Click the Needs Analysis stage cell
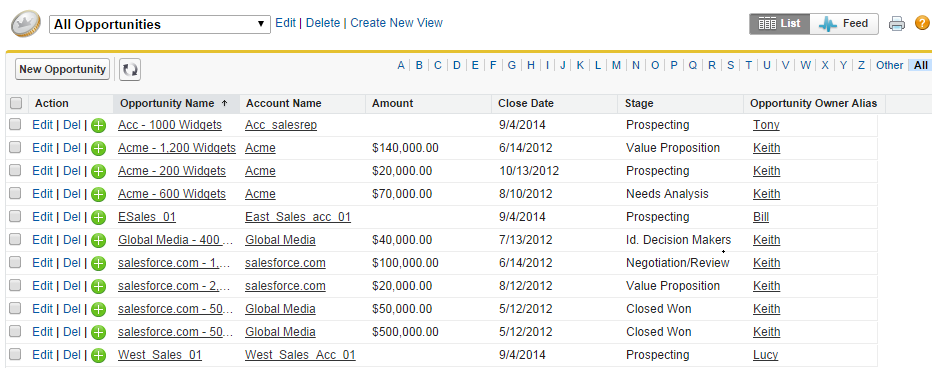The image size is (932, 368). 667,194
